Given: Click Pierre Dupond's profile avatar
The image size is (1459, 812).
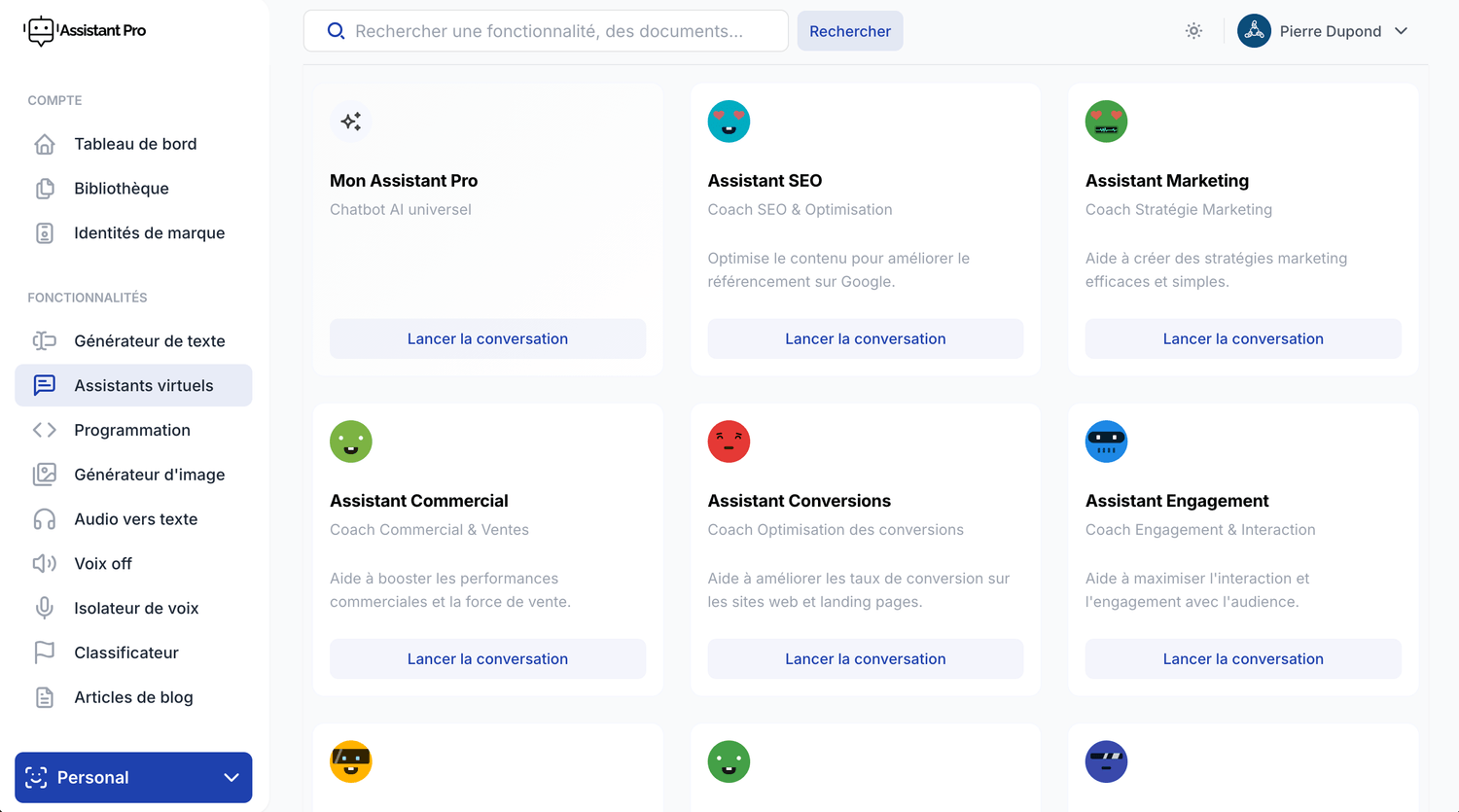Looking at the screenshot, I should [x=1254, y=31].
